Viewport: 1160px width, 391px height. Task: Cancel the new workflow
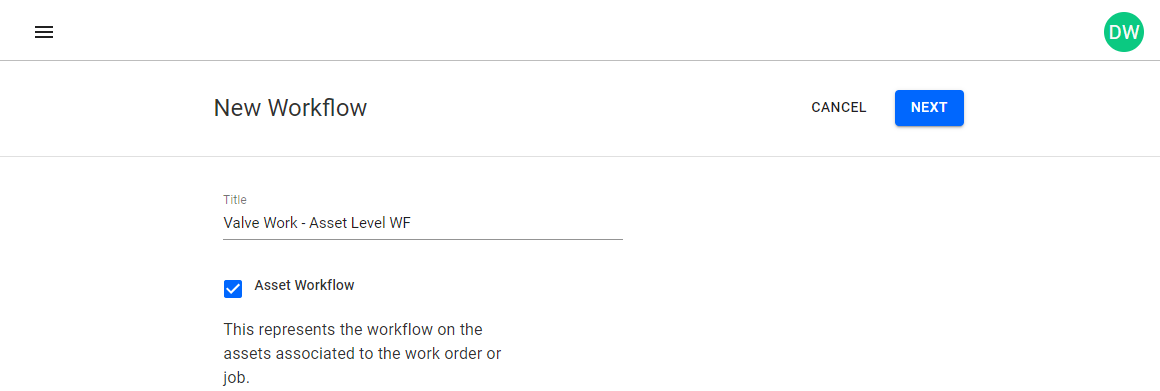pyautogui.click(x=839, y=108)
